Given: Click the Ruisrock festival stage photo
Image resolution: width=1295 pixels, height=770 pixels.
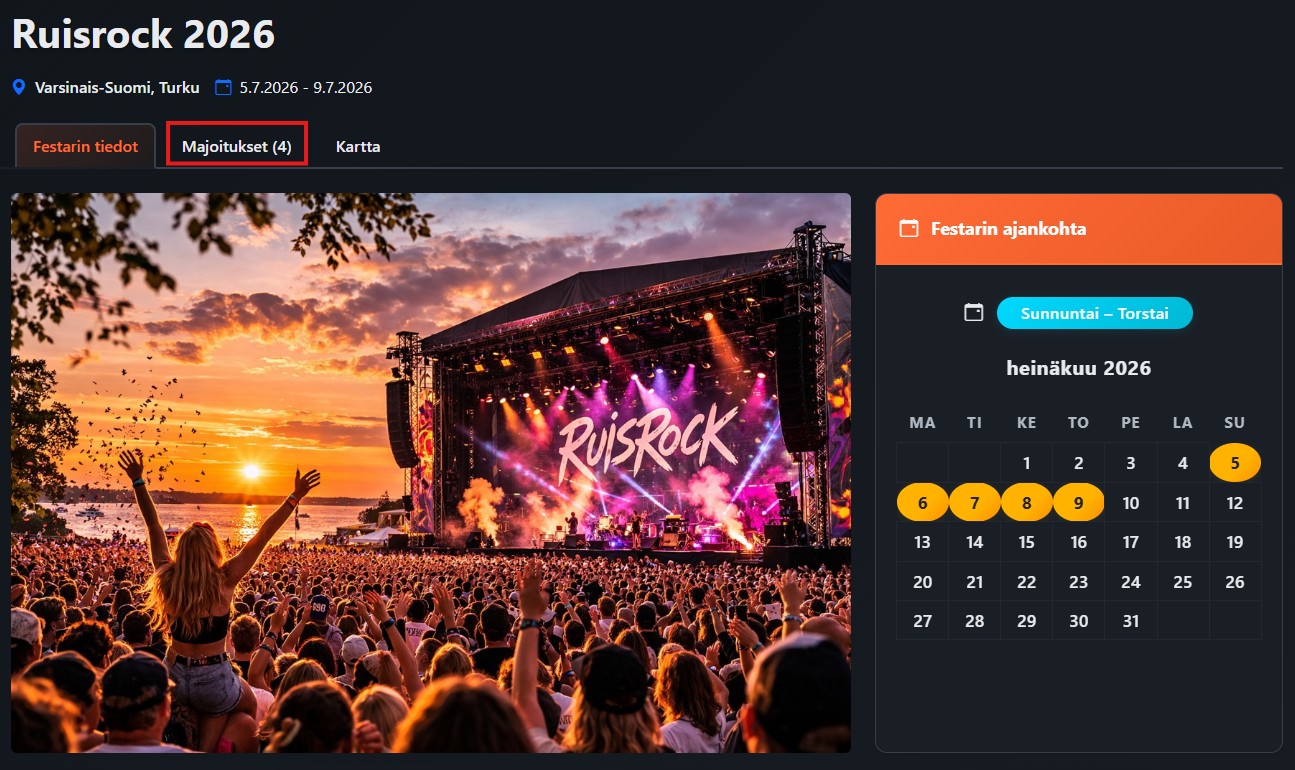Looking at the screenshot, I should tap(430, 472).
